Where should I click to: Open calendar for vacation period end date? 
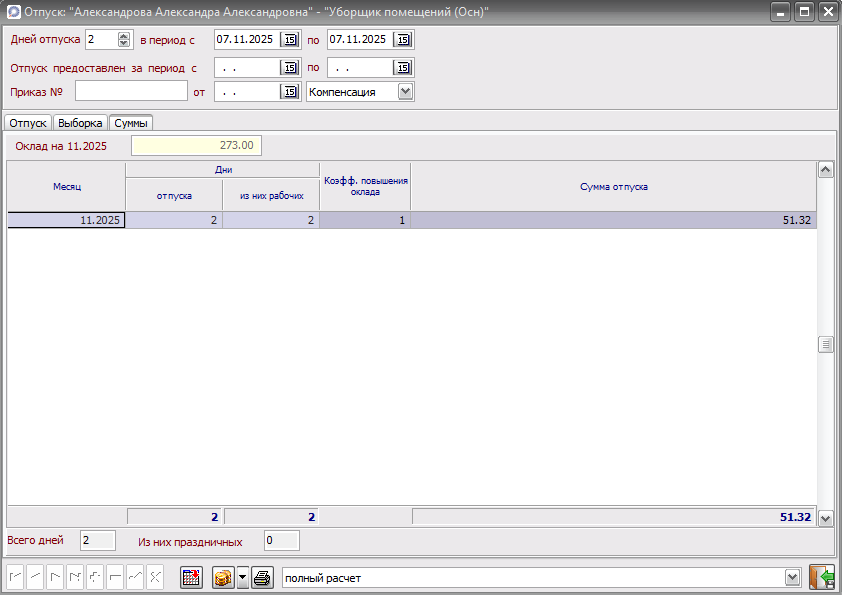(x=403, y=40)
